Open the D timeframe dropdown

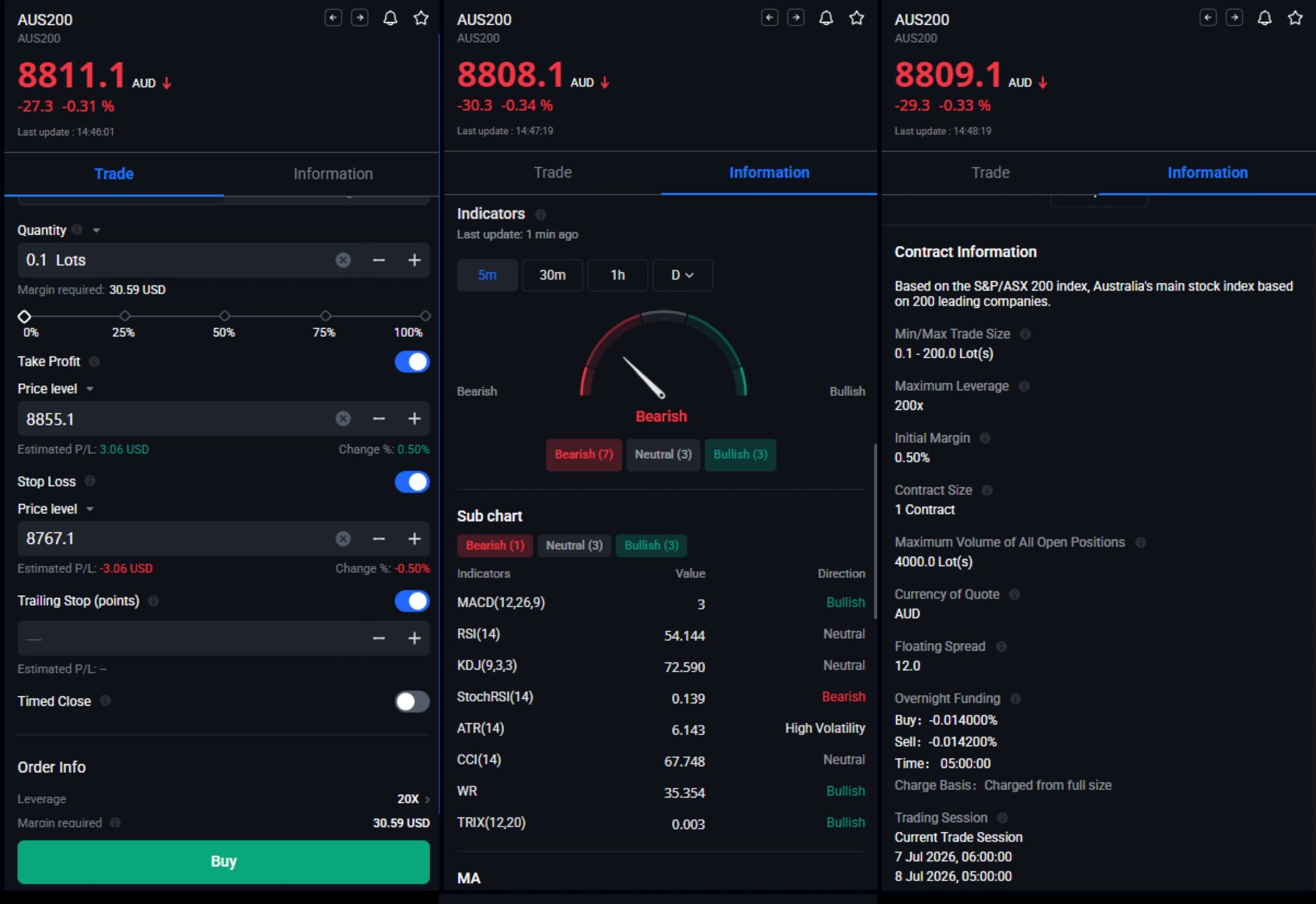(682, 275)
